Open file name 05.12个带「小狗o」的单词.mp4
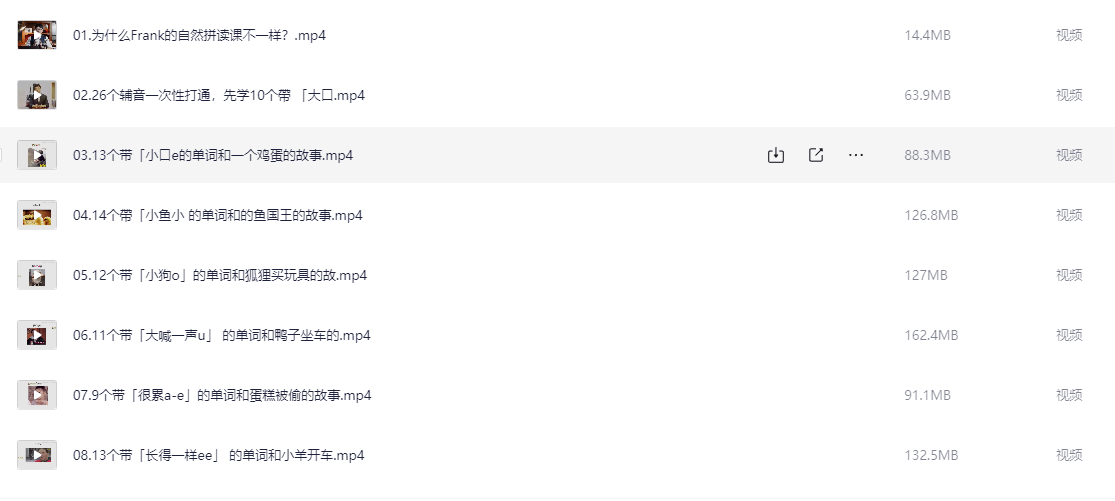Viewport: 1115px width, 501px height. click(220, 275)
